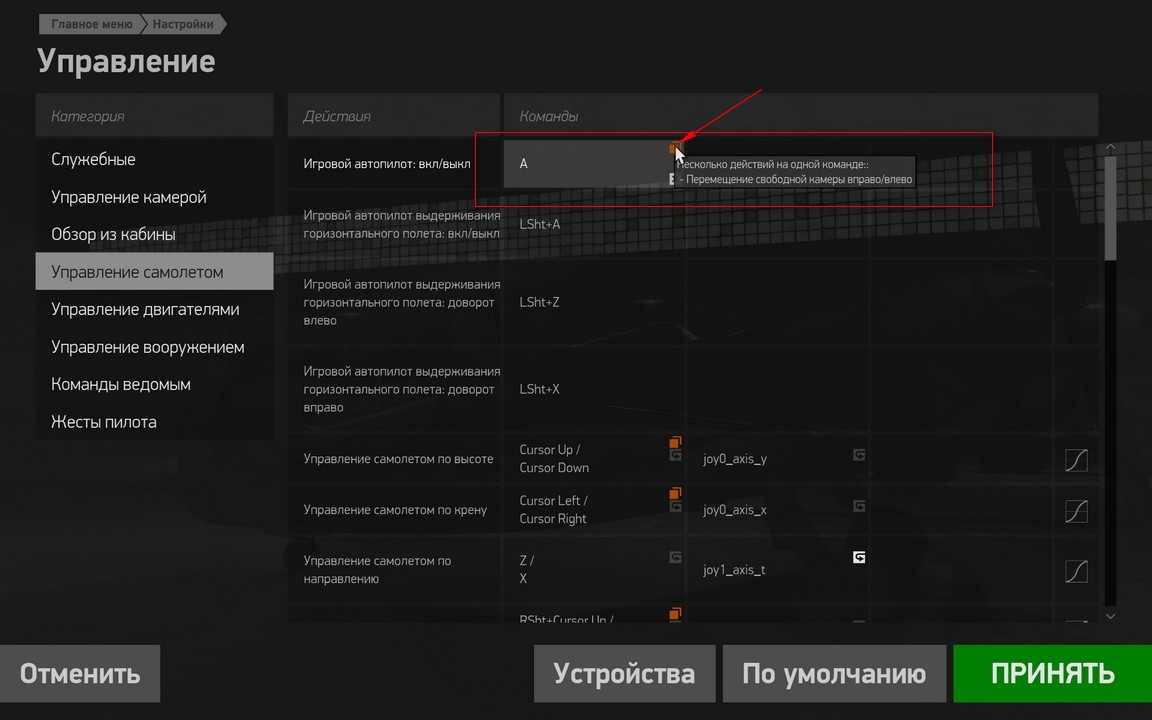The height and width of the screenshot is (720, 1152).
Task: Select the Жесты пилота category
Action: coord(154,422)
